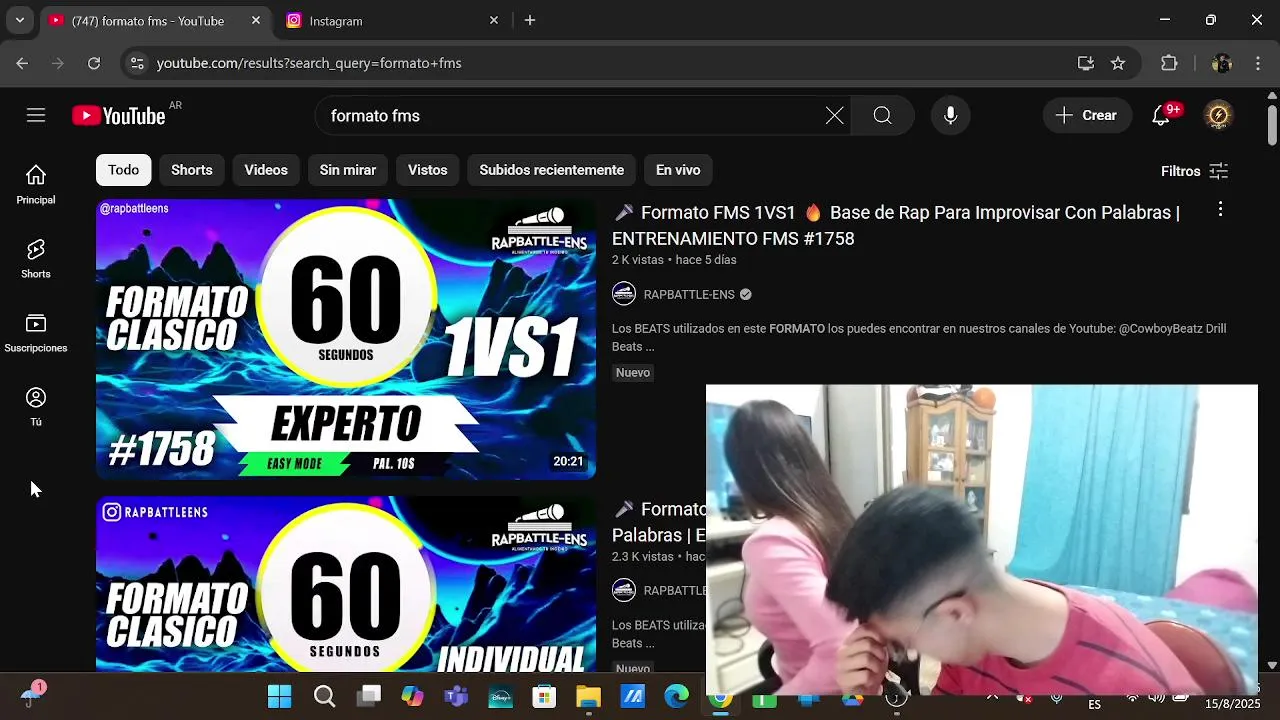Open Windows taskbar search
1280x720 pixels.
(324, 696)
